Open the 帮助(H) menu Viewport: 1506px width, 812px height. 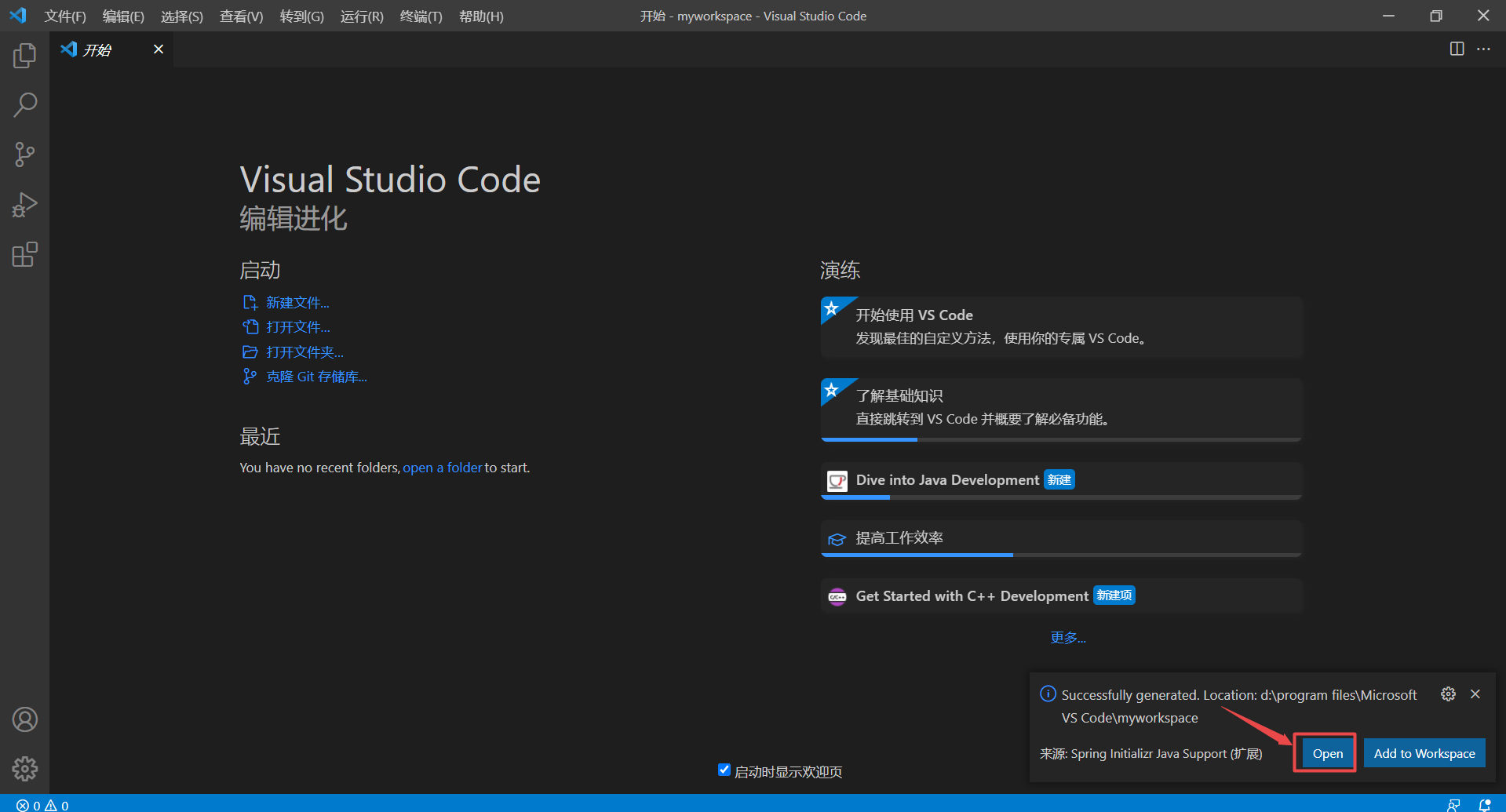point(481,16)
